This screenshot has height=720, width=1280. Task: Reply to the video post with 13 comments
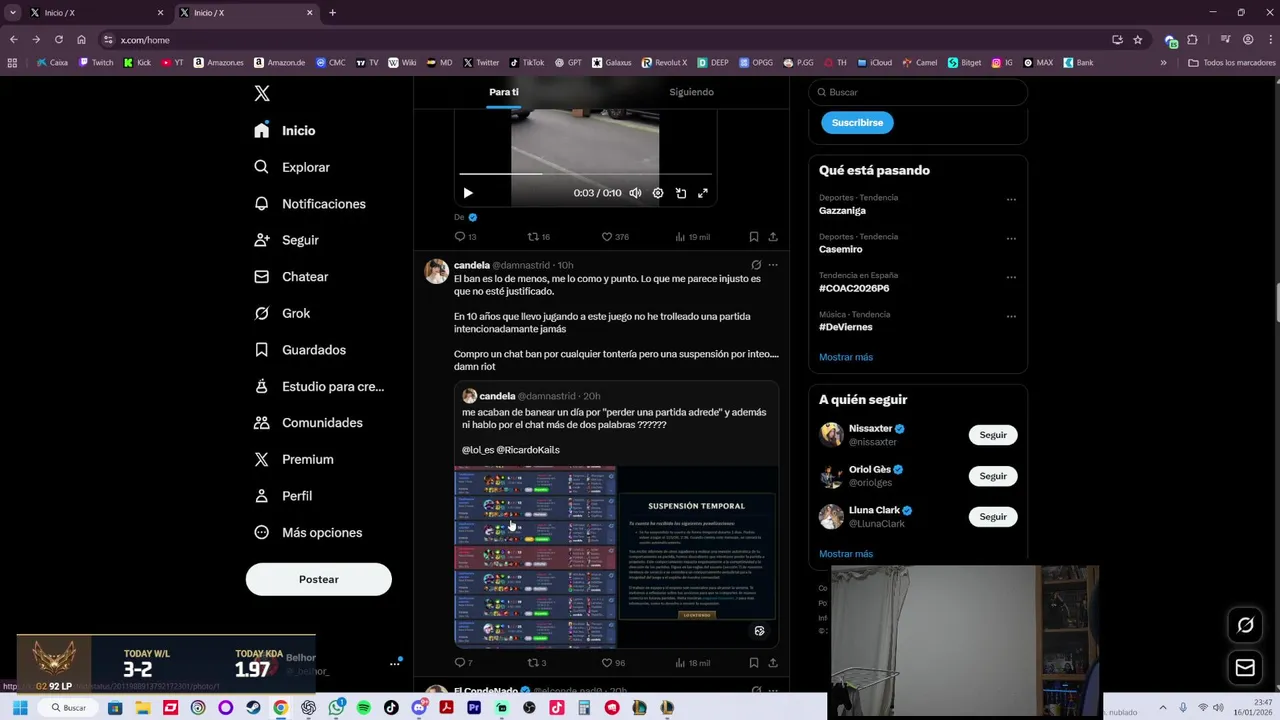[x=465, y=237]
